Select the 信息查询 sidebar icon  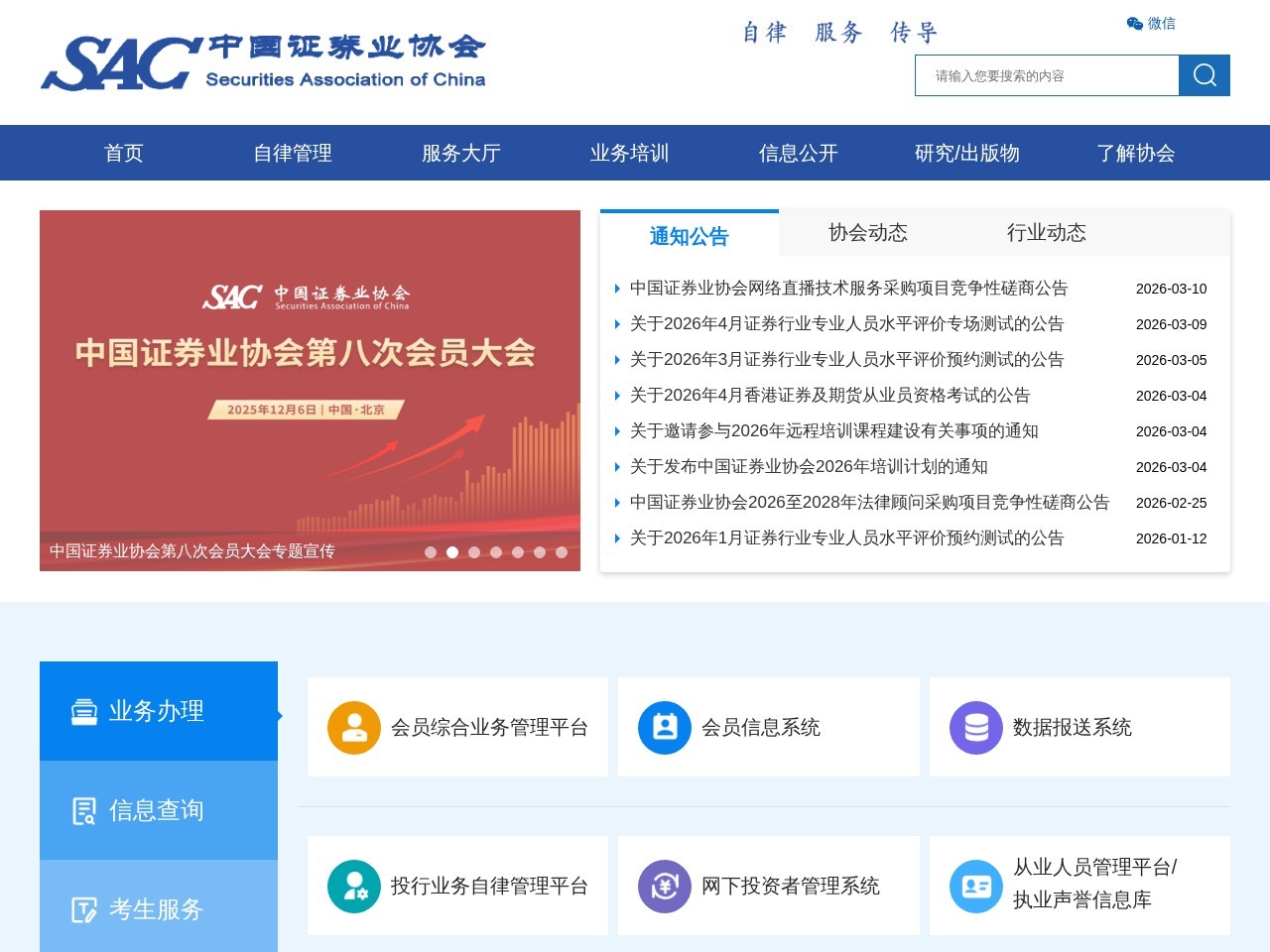point(82,810)
